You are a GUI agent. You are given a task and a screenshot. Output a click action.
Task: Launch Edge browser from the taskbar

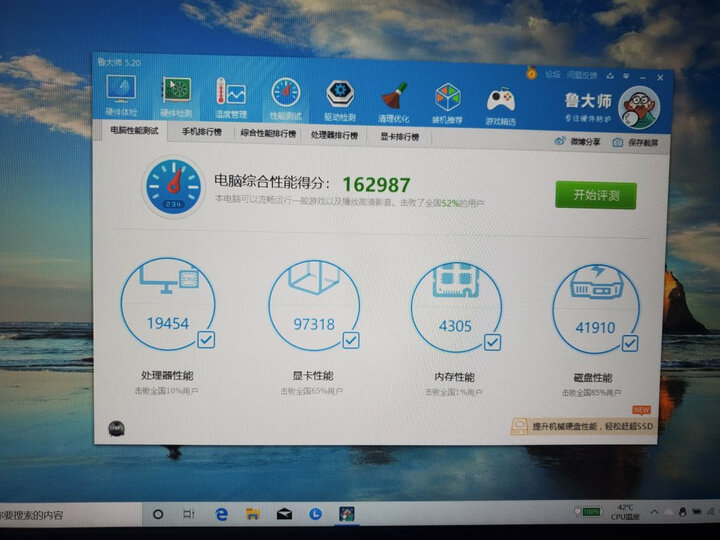click(x=221, y=514)
